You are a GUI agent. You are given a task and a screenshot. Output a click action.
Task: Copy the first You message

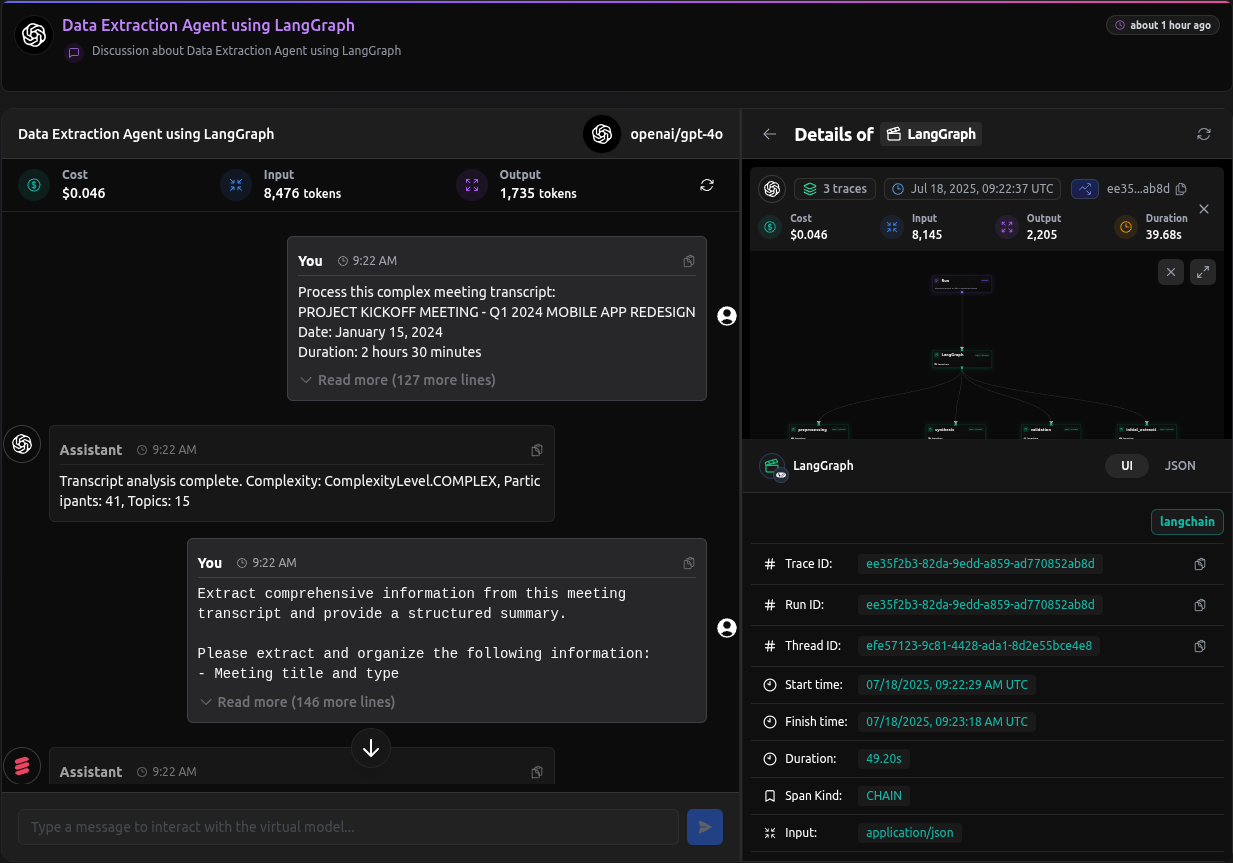(x=689, y=261)
